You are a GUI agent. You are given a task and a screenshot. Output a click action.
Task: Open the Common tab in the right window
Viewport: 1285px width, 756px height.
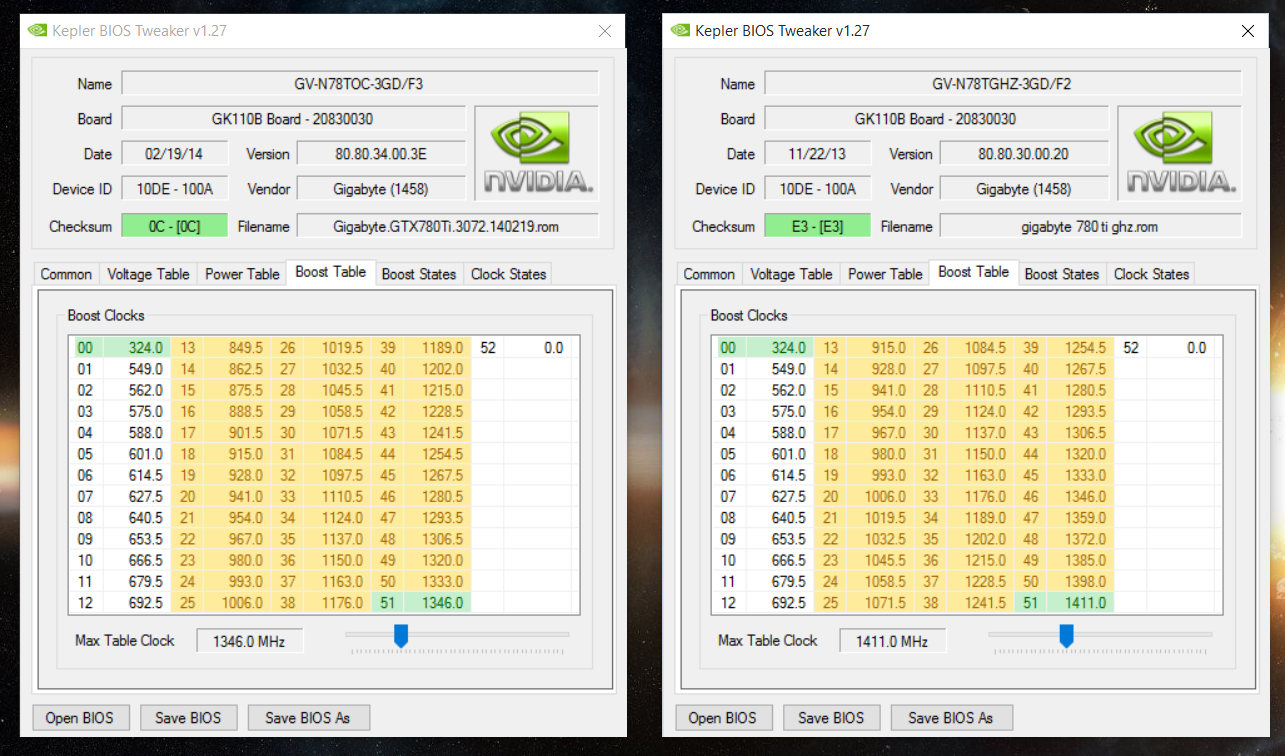tap(709, 274)
